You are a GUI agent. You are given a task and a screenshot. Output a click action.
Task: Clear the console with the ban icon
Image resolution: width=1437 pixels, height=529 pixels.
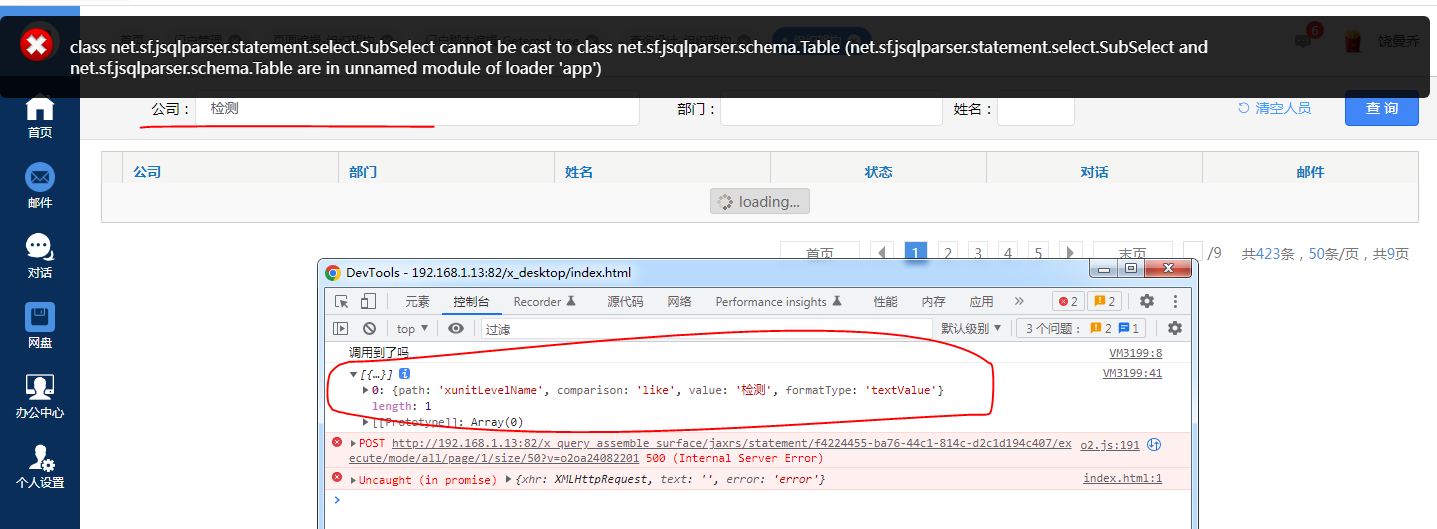pyautogui.click(x=369, y=328)
